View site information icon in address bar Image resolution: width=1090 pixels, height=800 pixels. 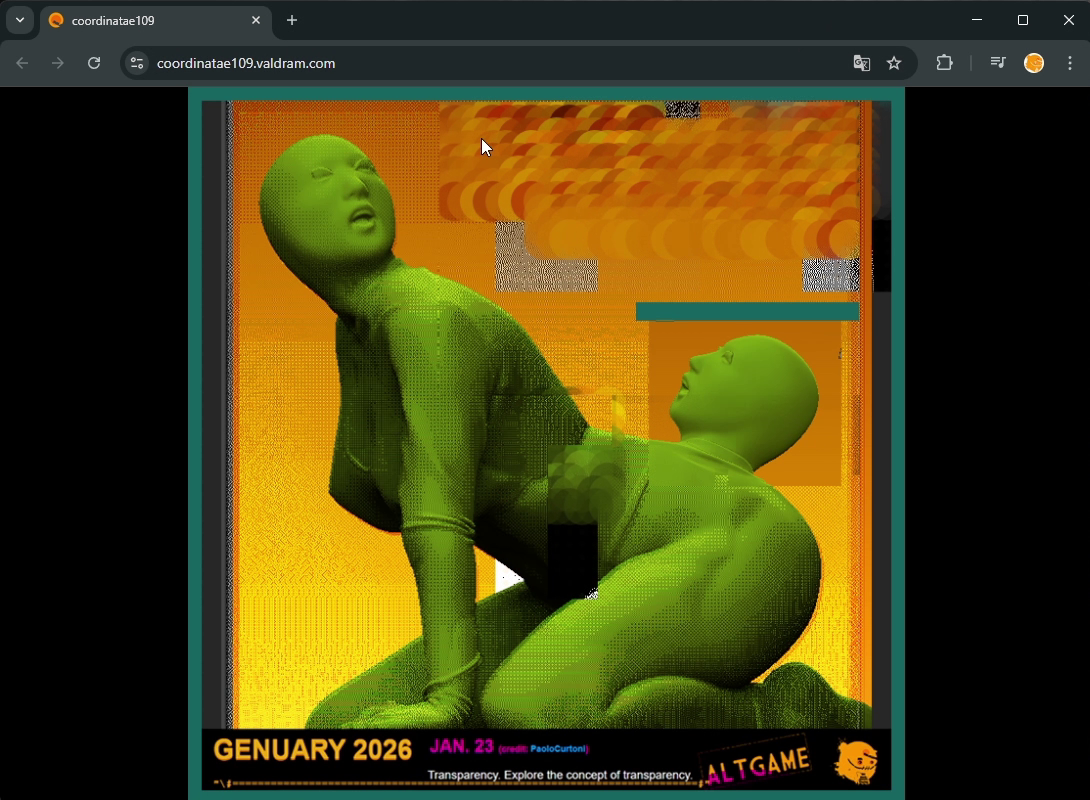click(x=137, y=63)
